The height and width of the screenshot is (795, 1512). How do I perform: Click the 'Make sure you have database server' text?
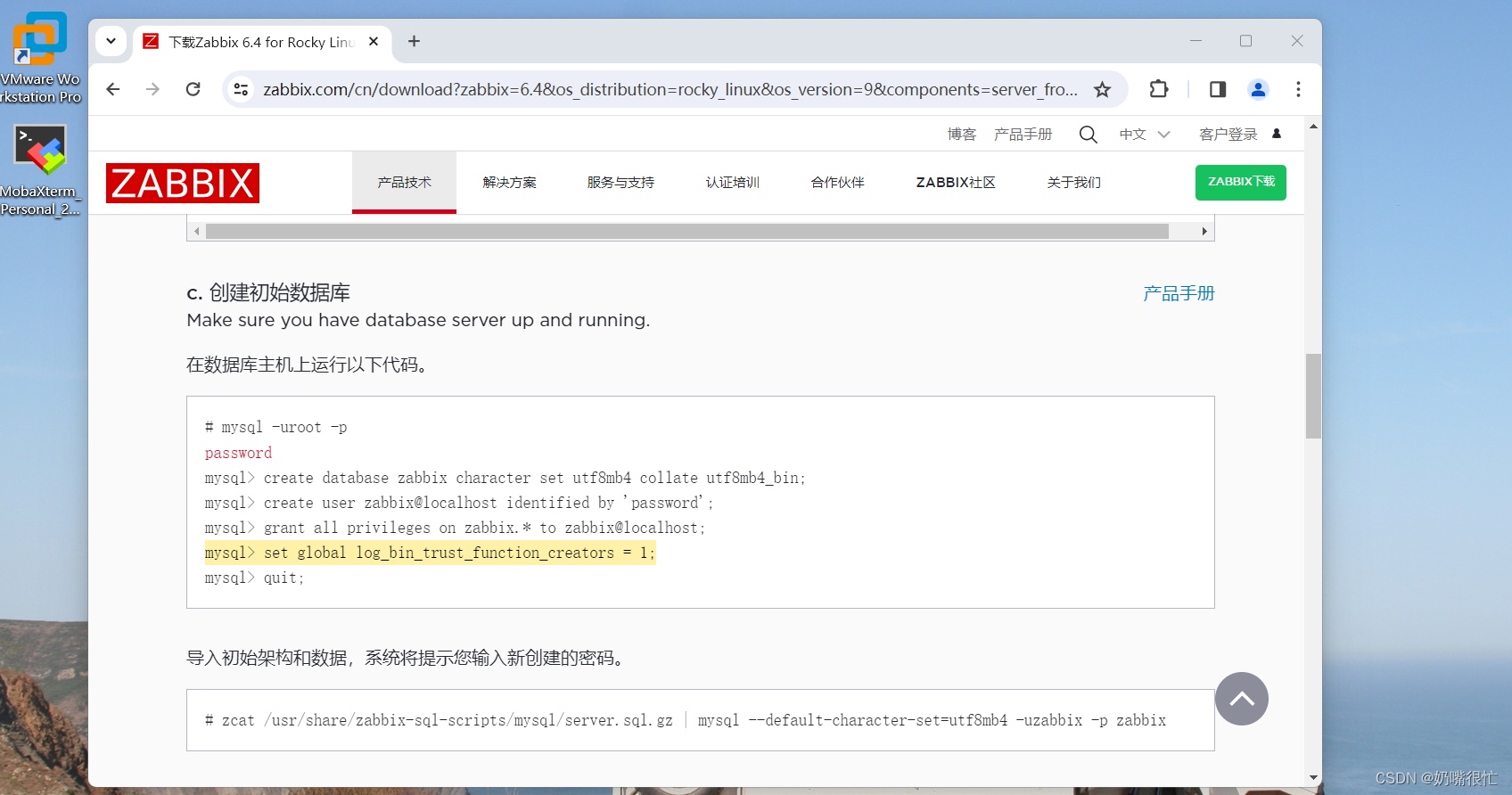coord(418,320)
